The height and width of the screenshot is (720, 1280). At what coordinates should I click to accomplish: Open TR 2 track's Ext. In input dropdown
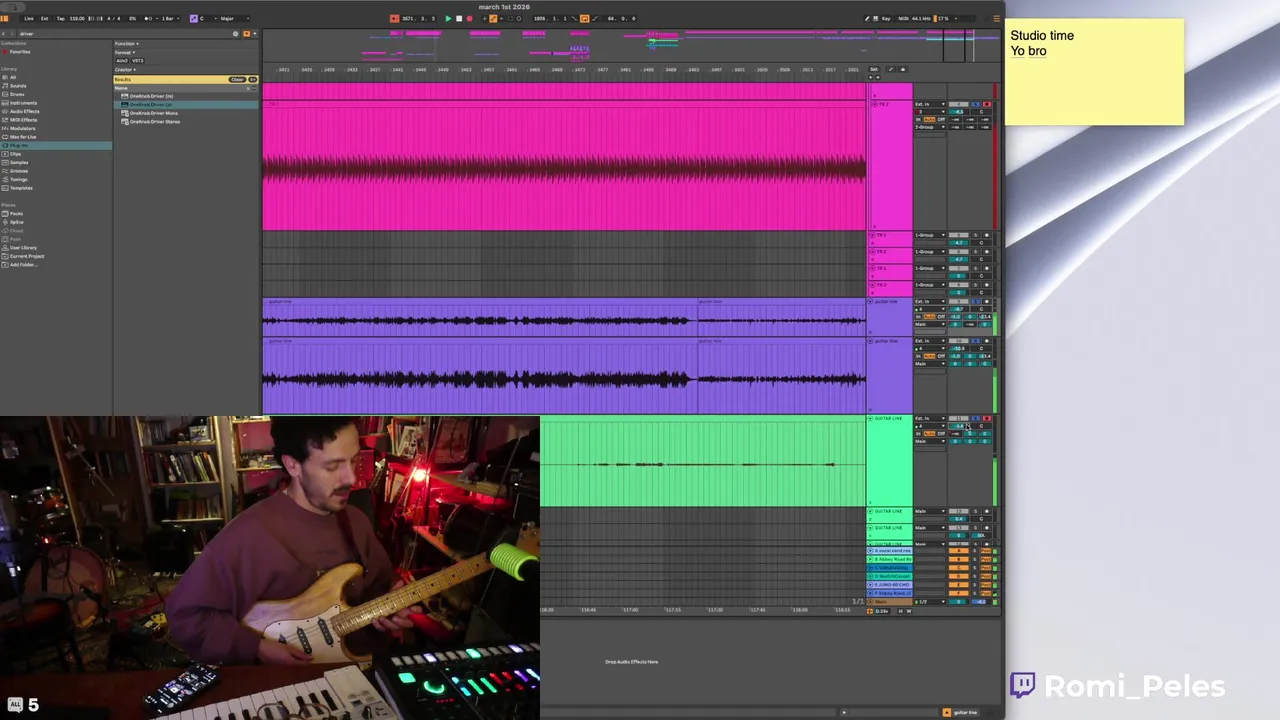coord(930,104)
